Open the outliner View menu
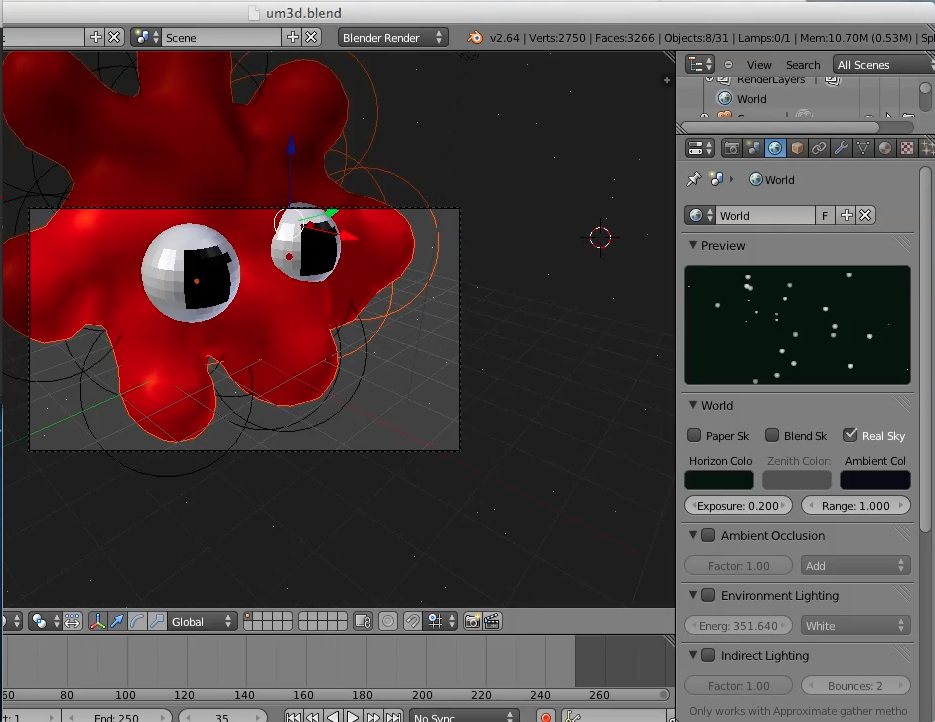 tap(759, 65)
